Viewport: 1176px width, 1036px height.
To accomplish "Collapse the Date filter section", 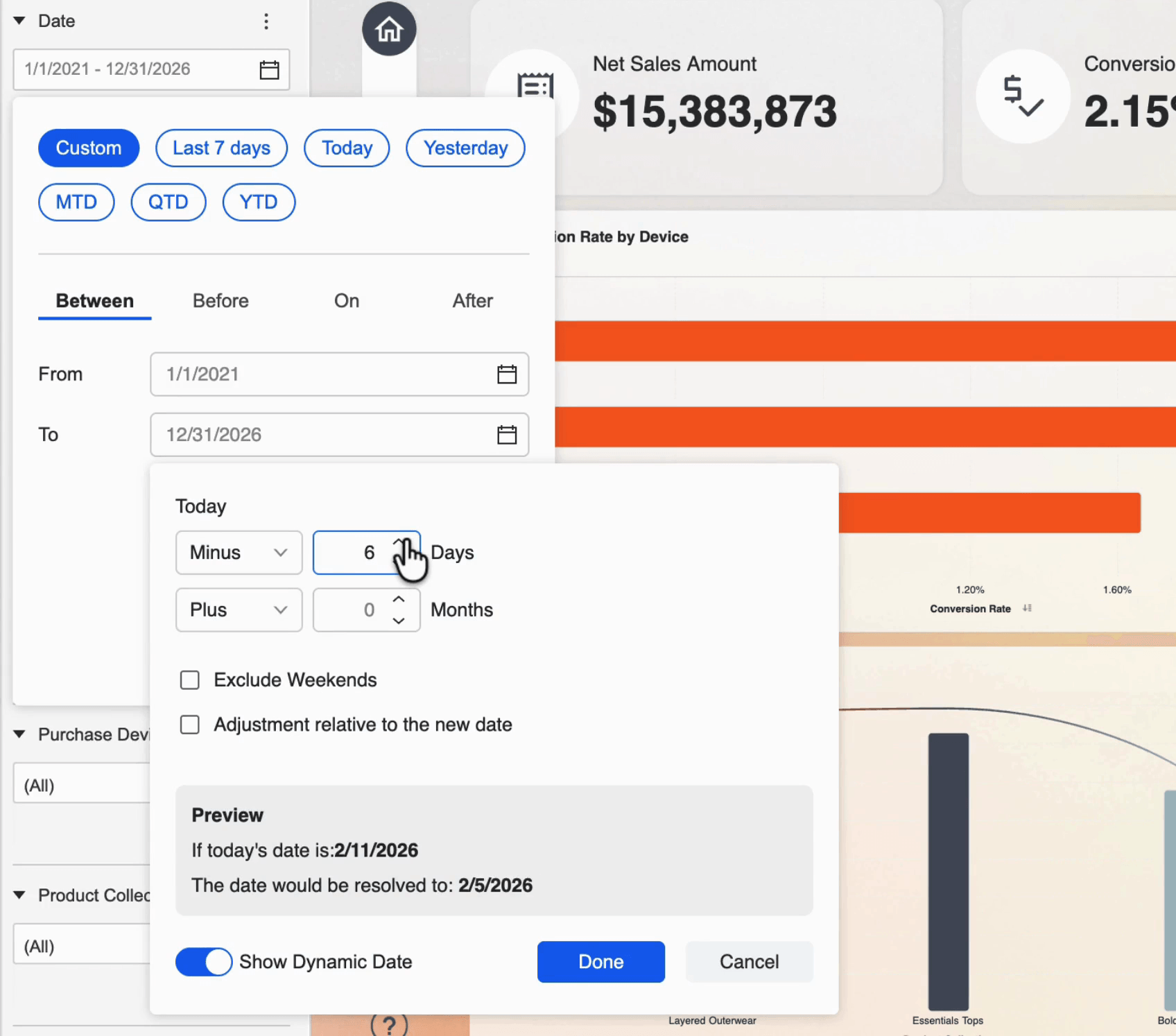I will pyautogui.click(x=19, y=21).
